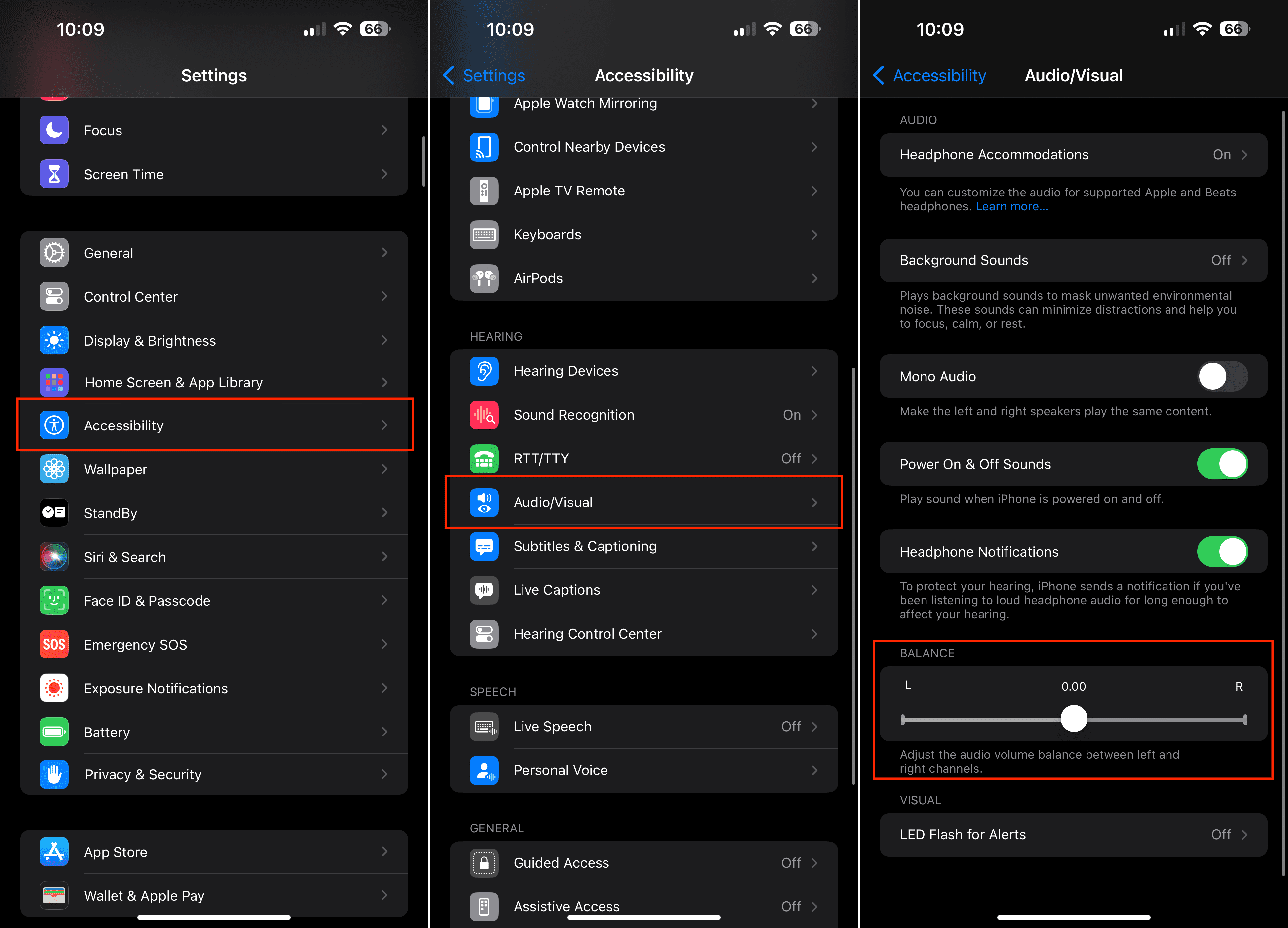Tap the Wallpaper flower icon

(54, 469)
